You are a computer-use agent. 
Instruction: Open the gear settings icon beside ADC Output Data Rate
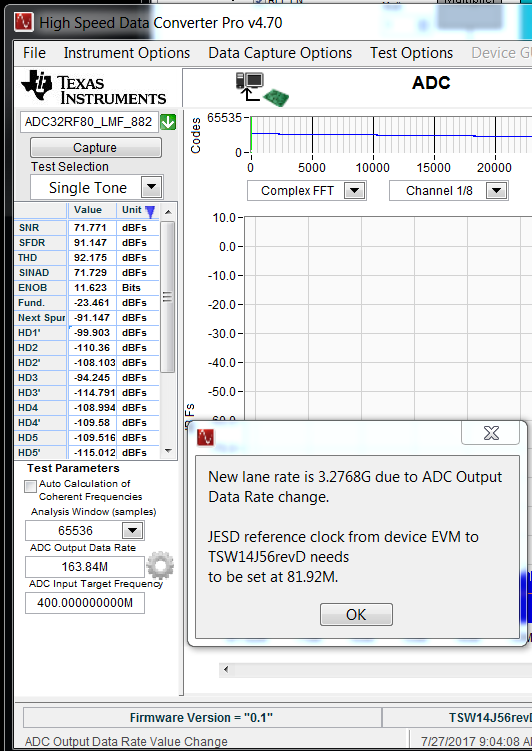tap(160, 566)
